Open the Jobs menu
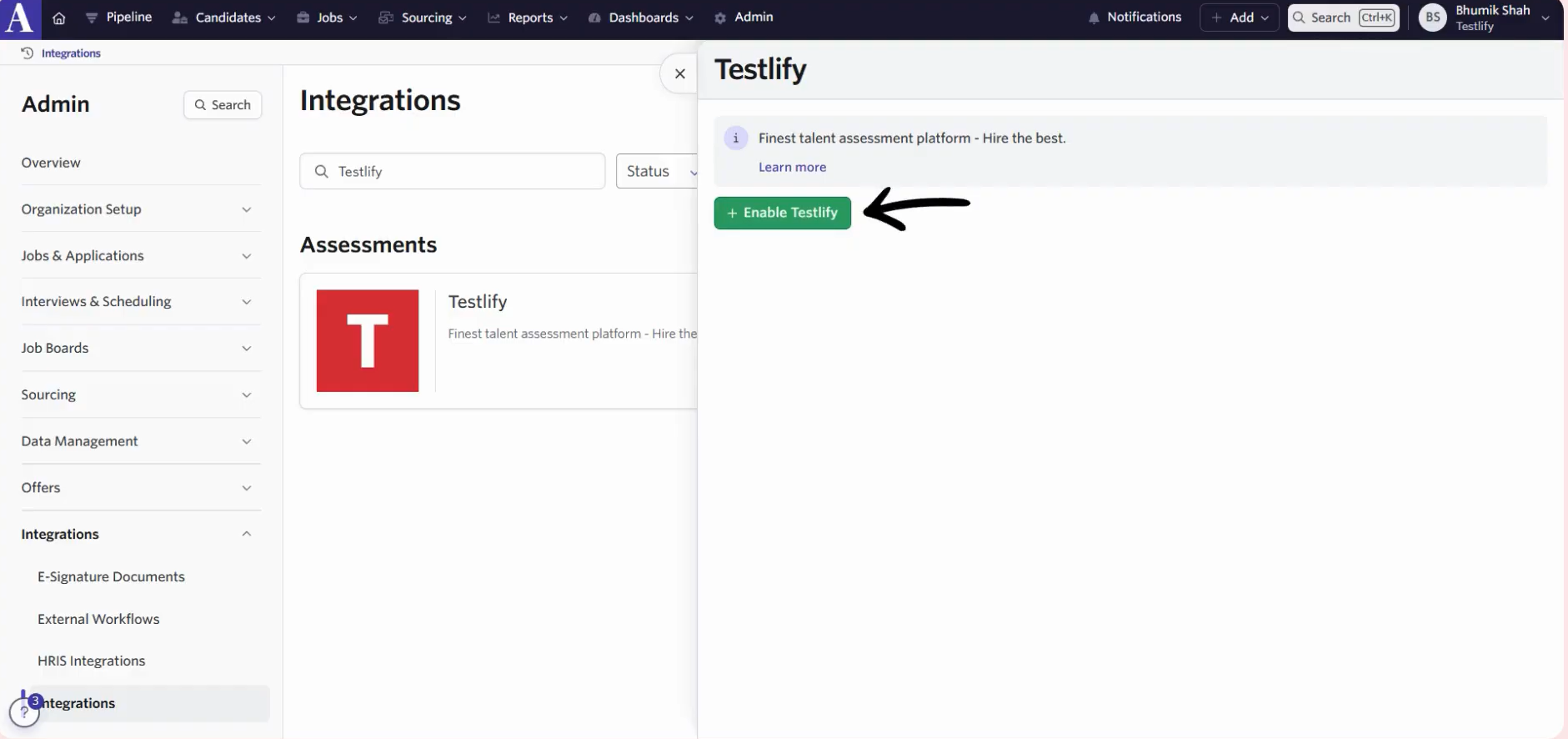The width and height of the screenshot is (1568, 739). click(327, 18)
